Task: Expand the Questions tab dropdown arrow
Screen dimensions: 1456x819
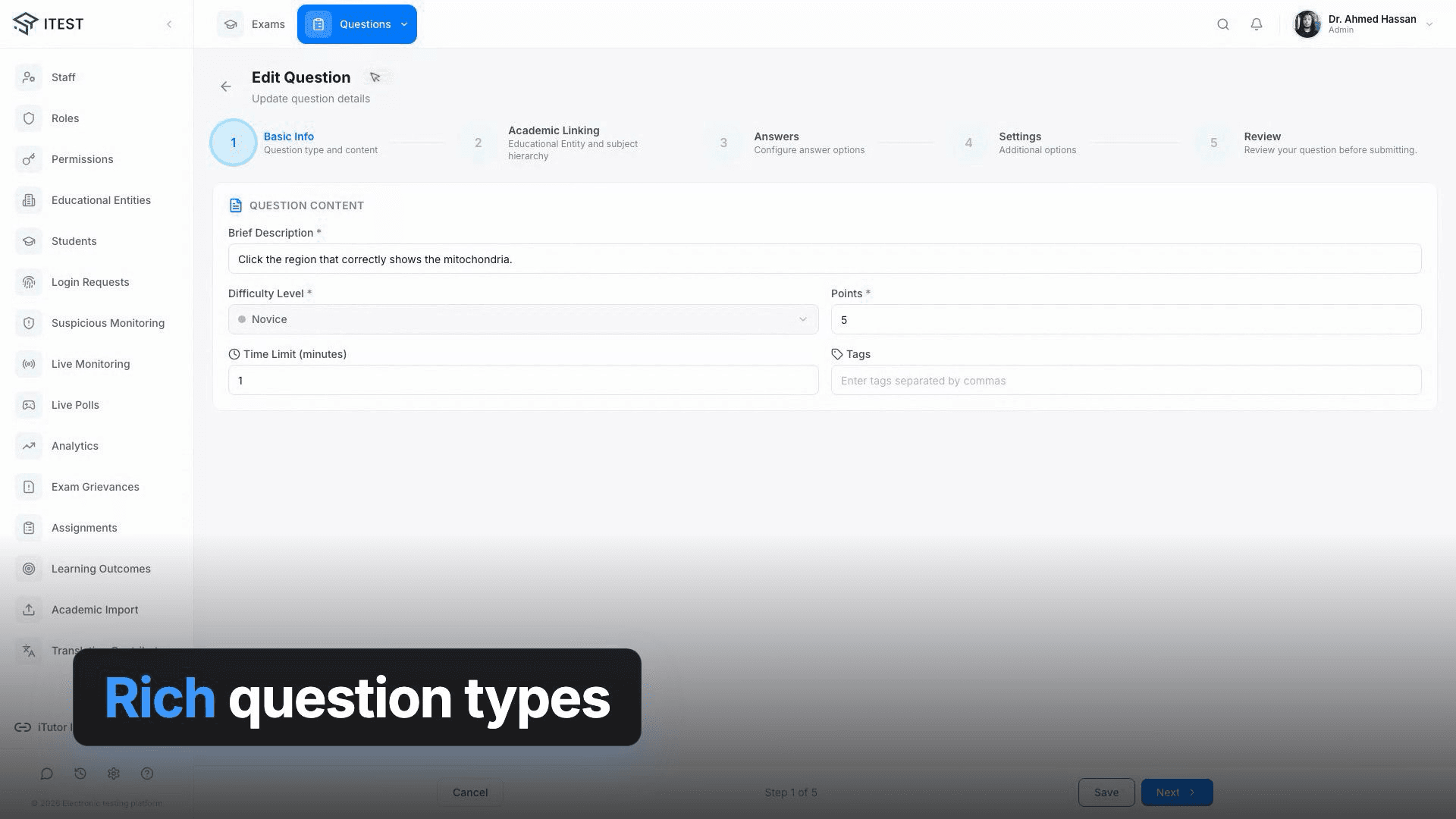Action: [404, 24]
